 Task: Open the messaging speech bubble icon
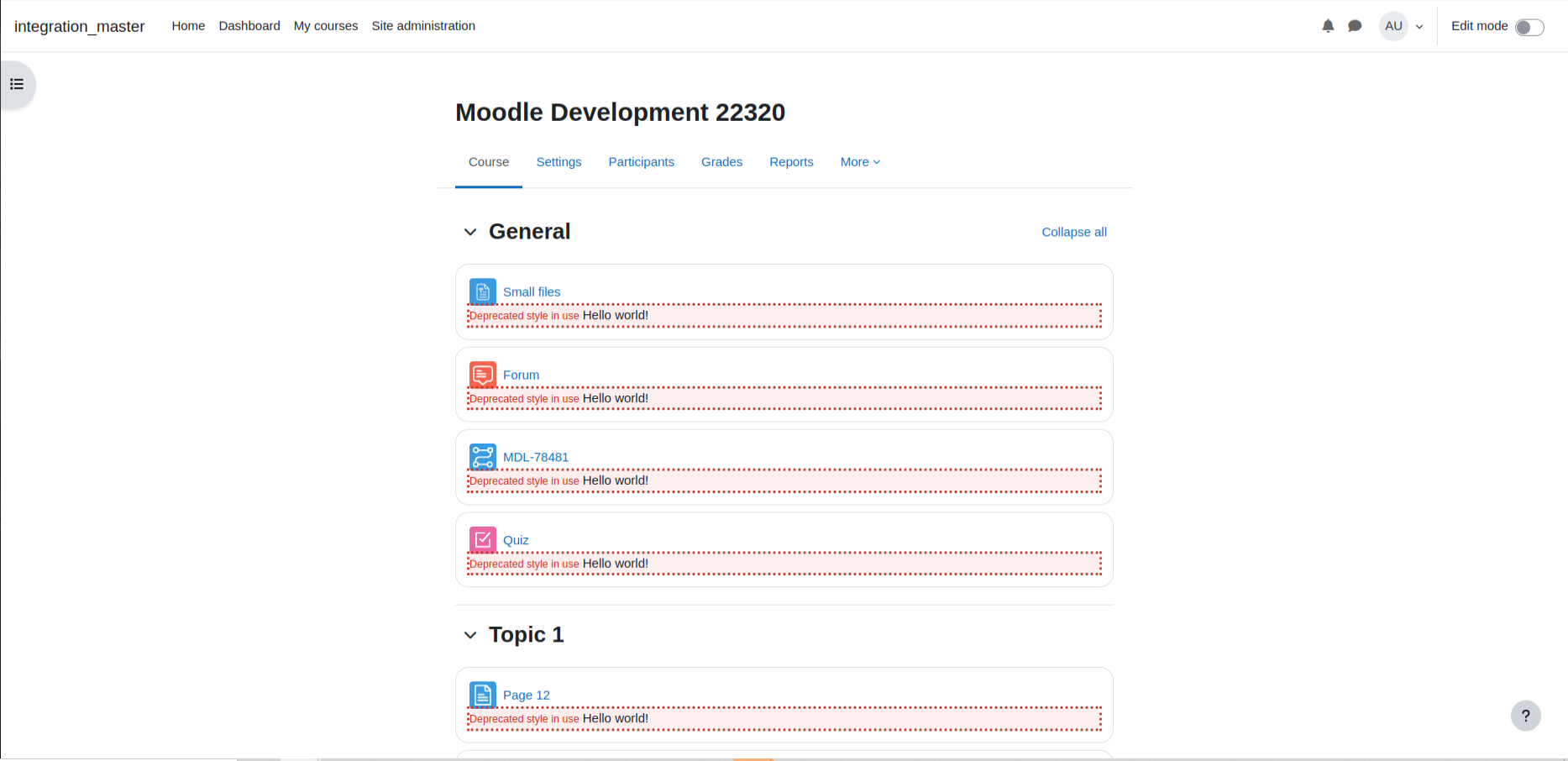1355,26
